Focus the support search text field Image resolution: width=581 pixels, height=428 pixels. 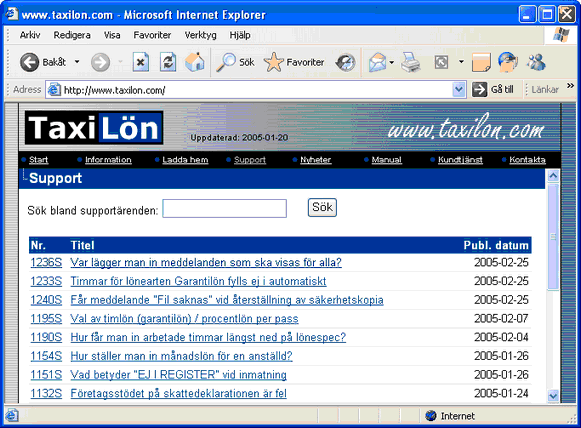click(x=225, y=209)
